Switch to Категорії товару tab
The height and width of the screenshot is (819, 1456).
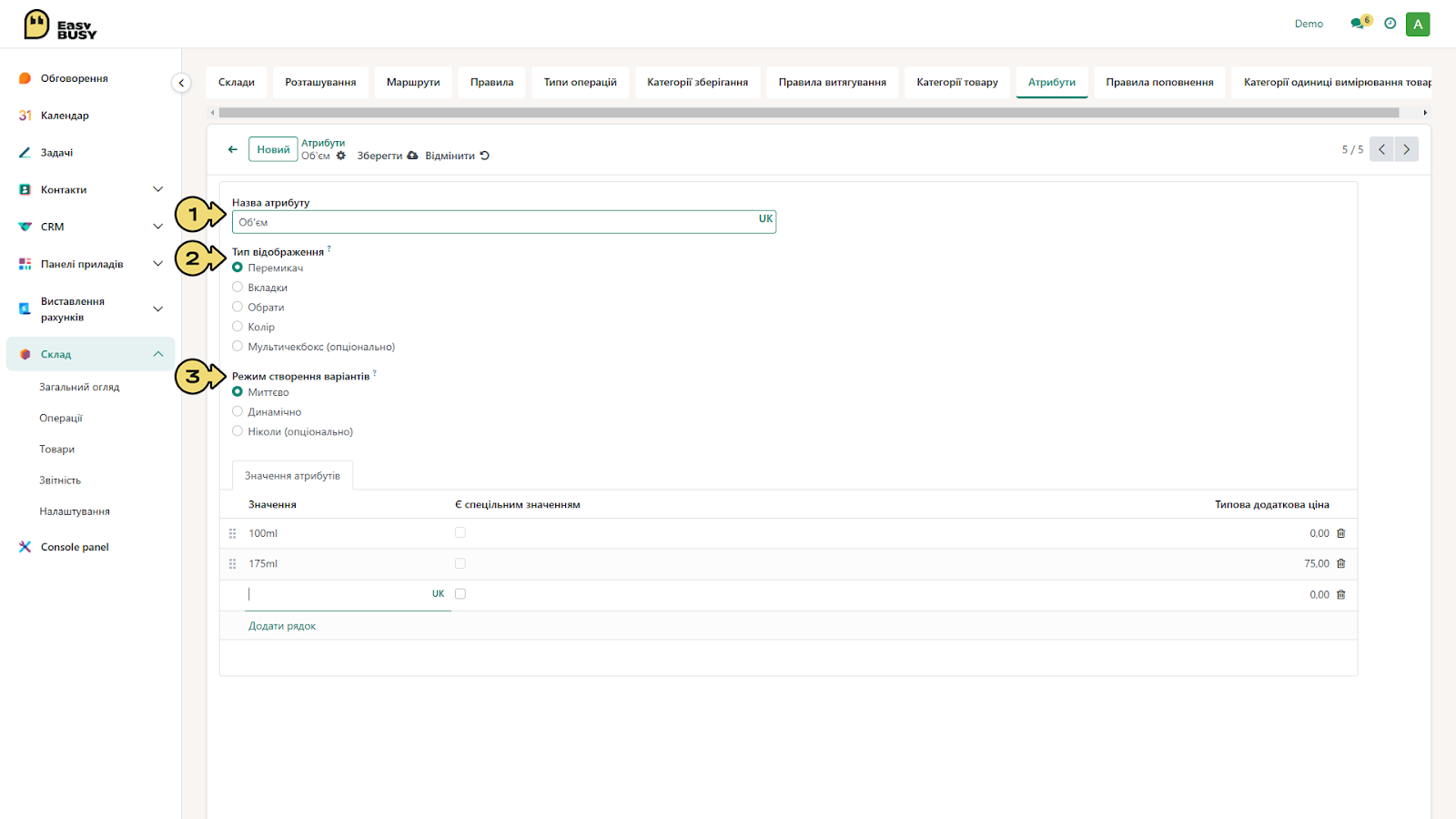(957, 82)
